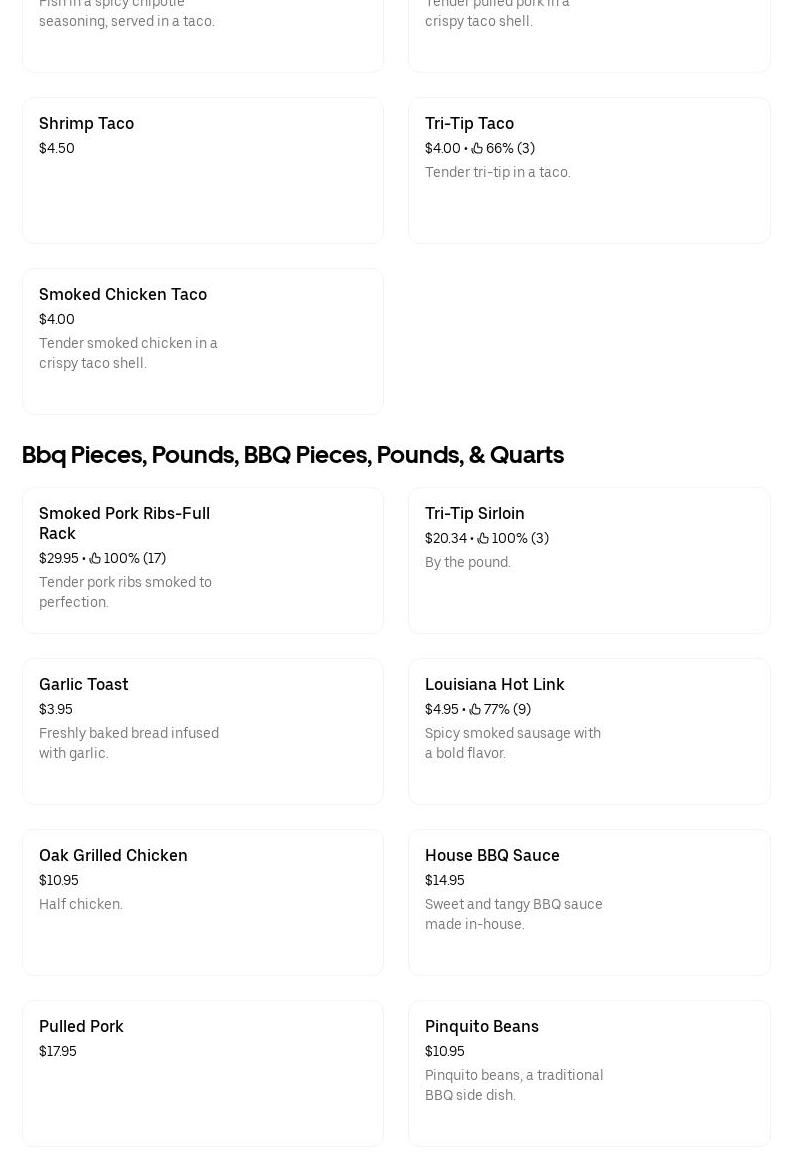Select the Shrimp Taco menu card
This screenshot has height=1162, width=804.
(203, 170)
